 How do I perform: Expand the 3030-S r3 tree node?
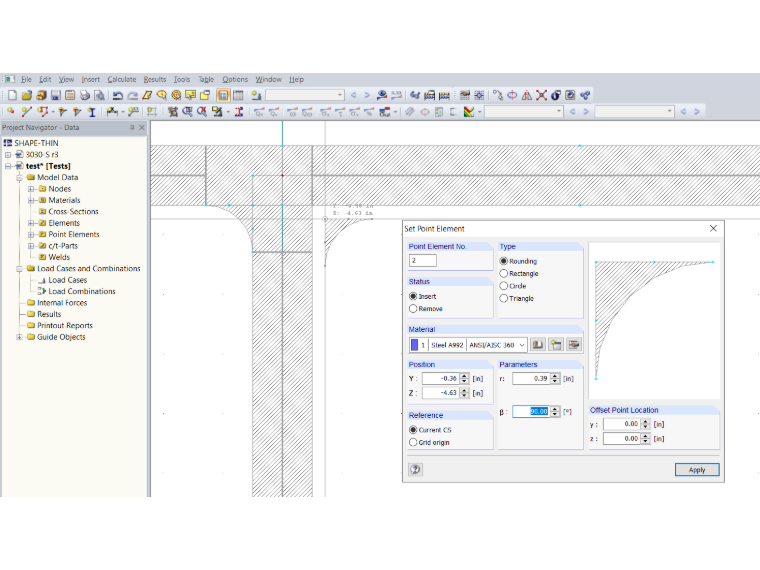coord(8,155)
